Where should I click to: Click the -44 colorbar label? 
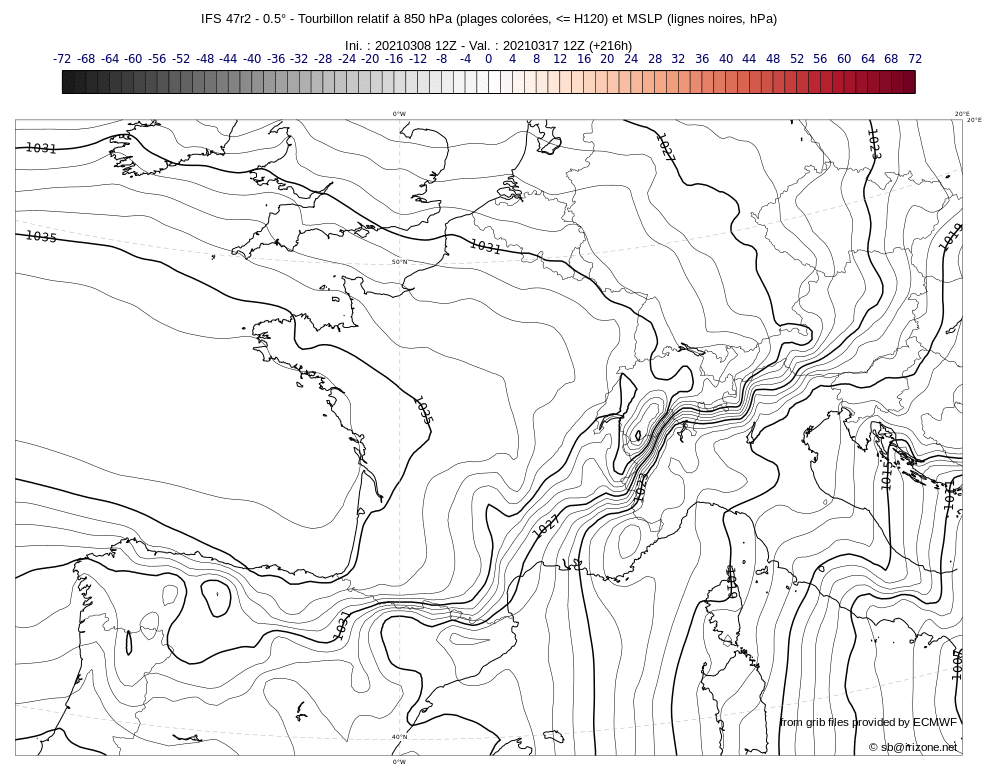228,59
